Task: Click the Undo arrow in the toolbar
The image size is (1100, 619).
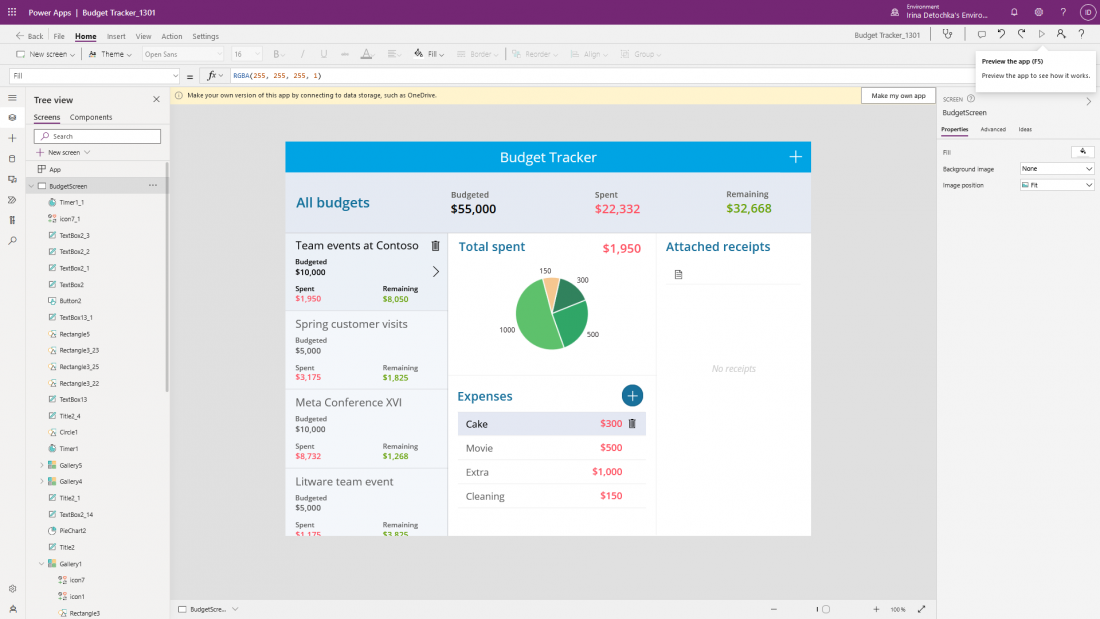Action: [x=1001, y=34]
